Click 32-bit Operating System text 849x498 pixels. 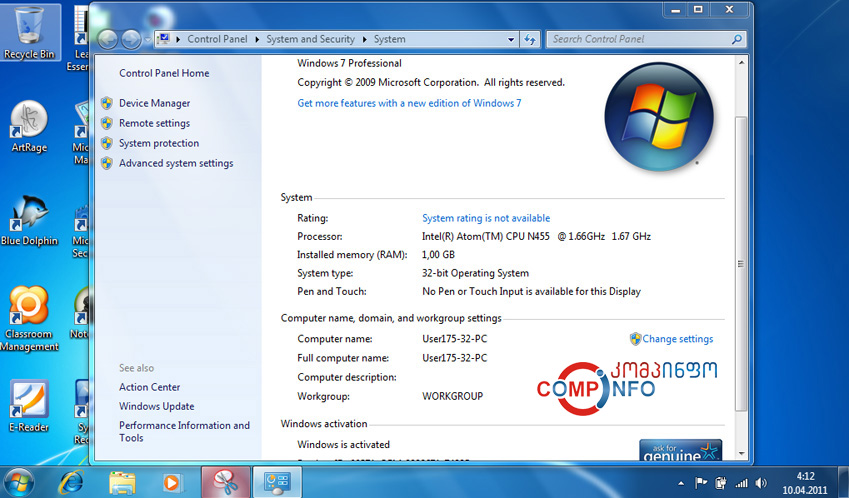click(475, 273)
